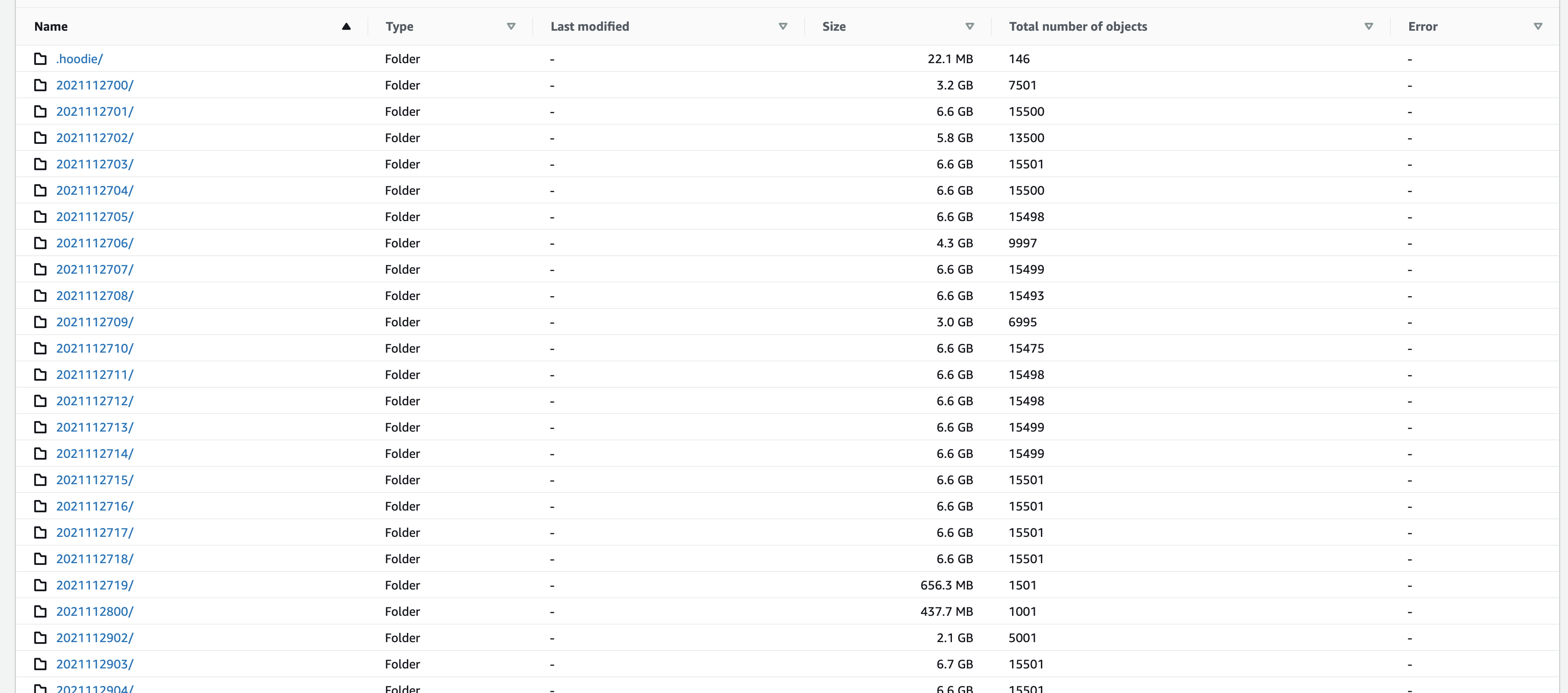Click the folder icon beside 2021112719/
Image resolution: width=1568 pixels, height=693 pixels.
(x=40, y=585)
